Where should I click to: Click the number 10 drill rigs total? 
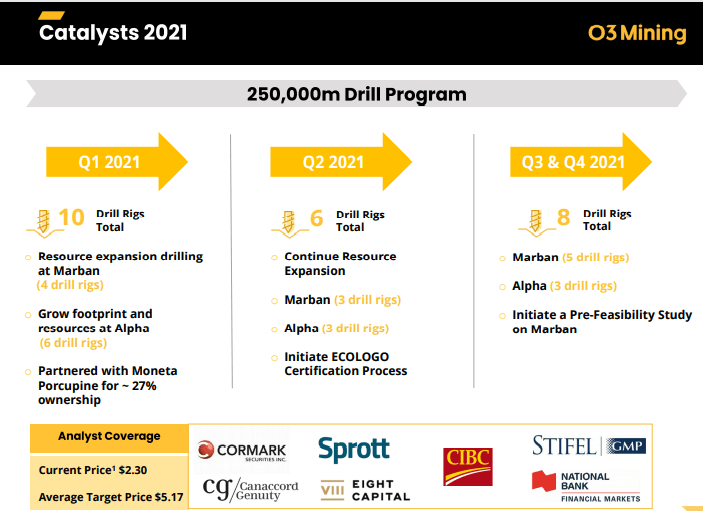click(x=71, y=217)
